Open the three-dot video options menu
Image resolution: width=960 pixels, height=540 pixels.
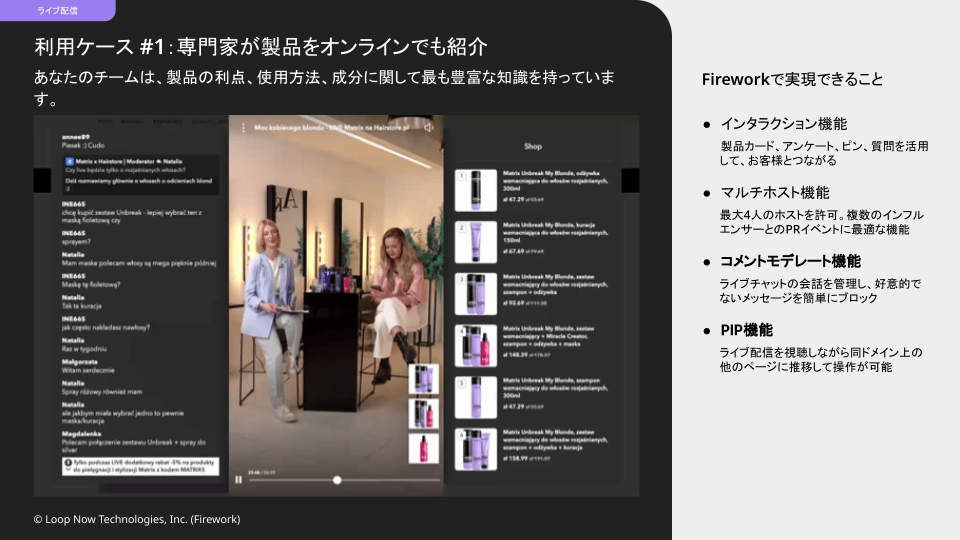click(243, 127)
